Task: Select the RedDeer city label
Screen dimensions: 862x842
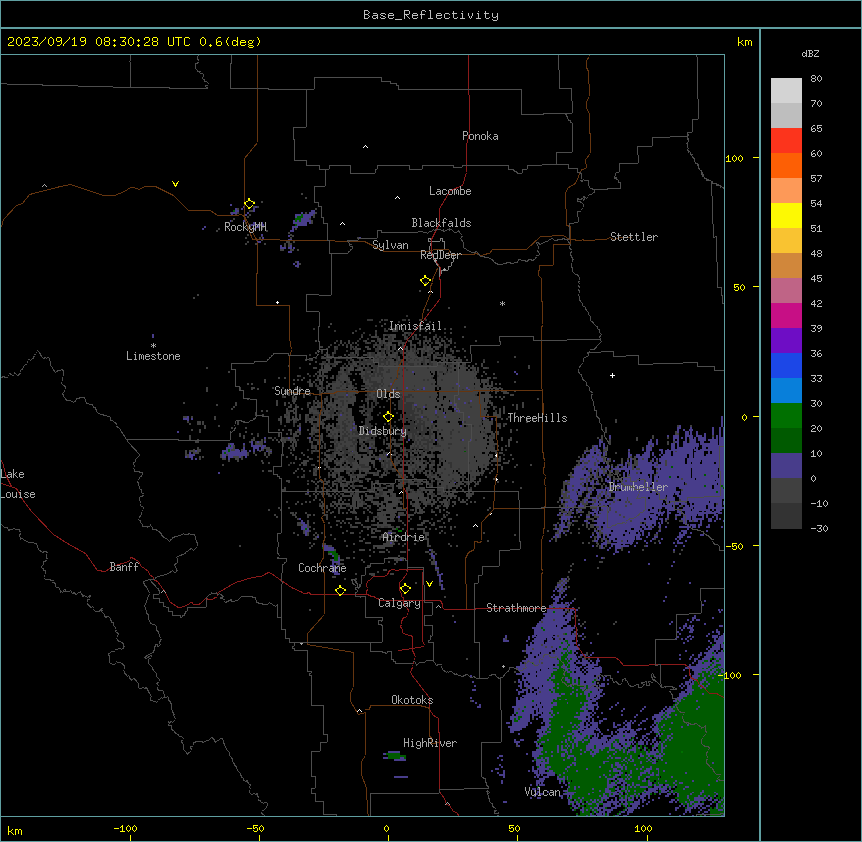Action: pos(440,255)
